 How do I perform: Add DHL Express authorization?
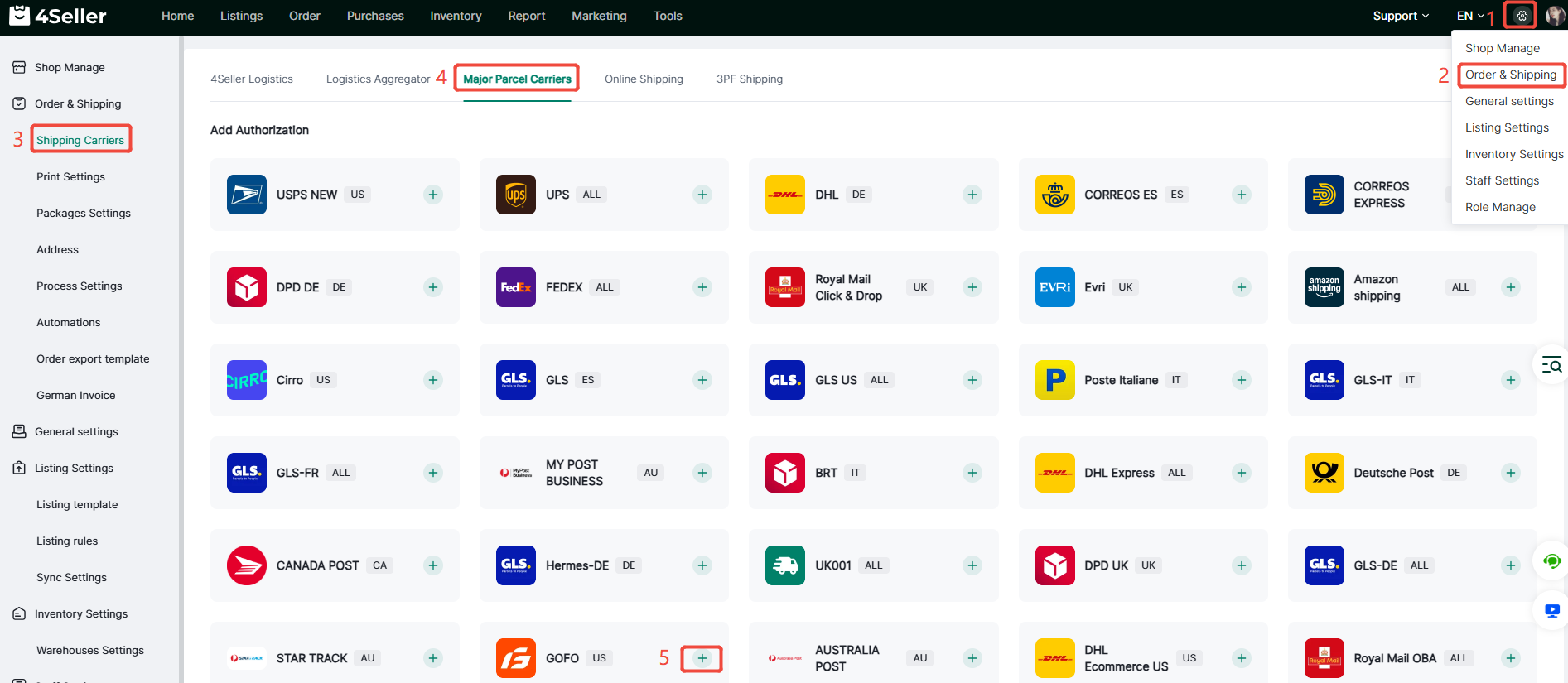click(1242, 473)
